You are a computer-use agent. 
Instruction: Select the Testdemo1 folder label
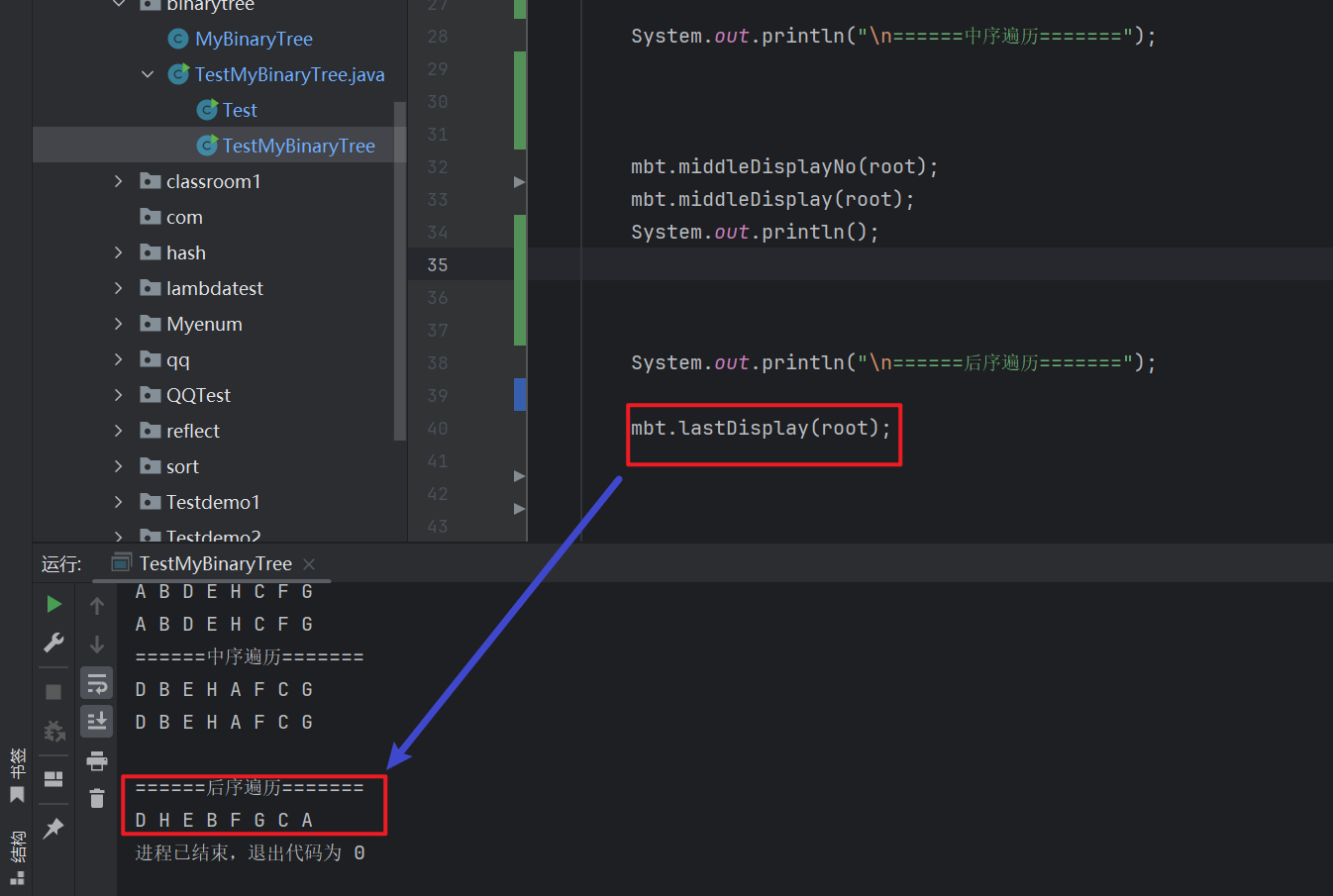coord(213,502)
